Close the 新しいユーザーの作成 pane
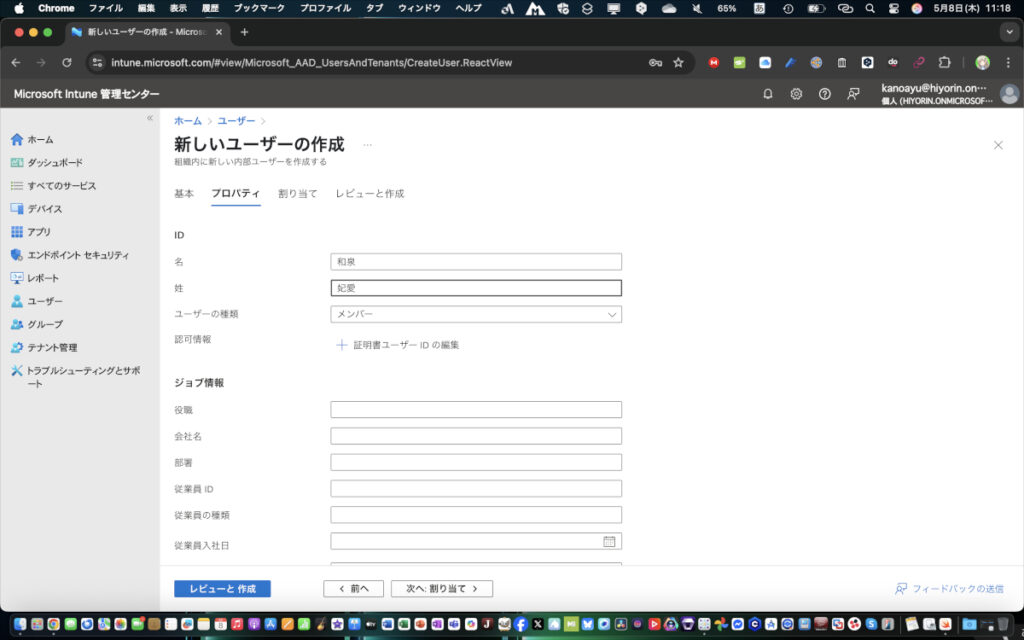Screen dimensions: 1024x640 point(998,145)
